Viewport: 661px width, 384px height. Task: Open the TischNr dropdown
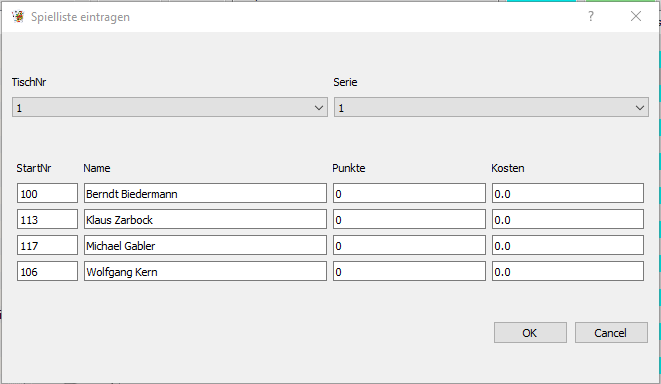point(170,107)
